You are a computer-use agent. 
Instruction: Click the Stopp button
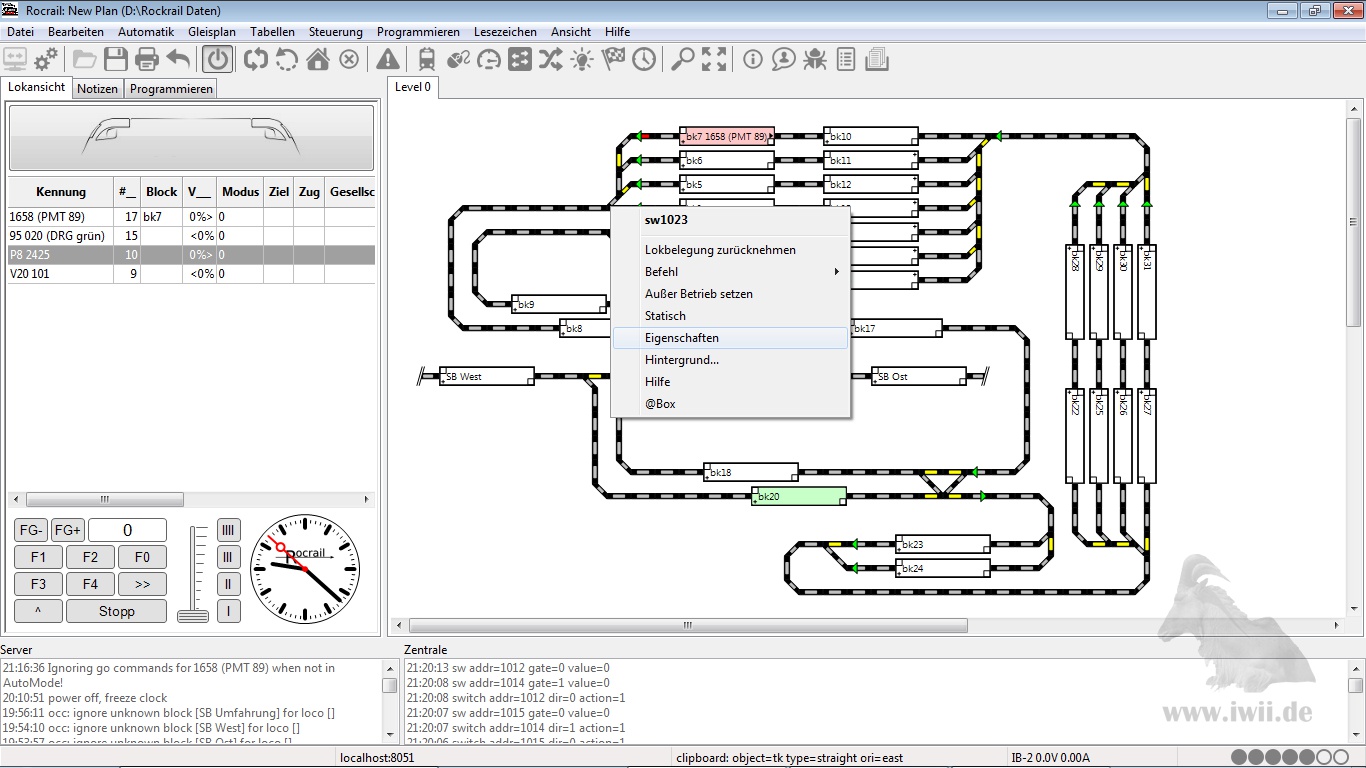coord(117,611)
